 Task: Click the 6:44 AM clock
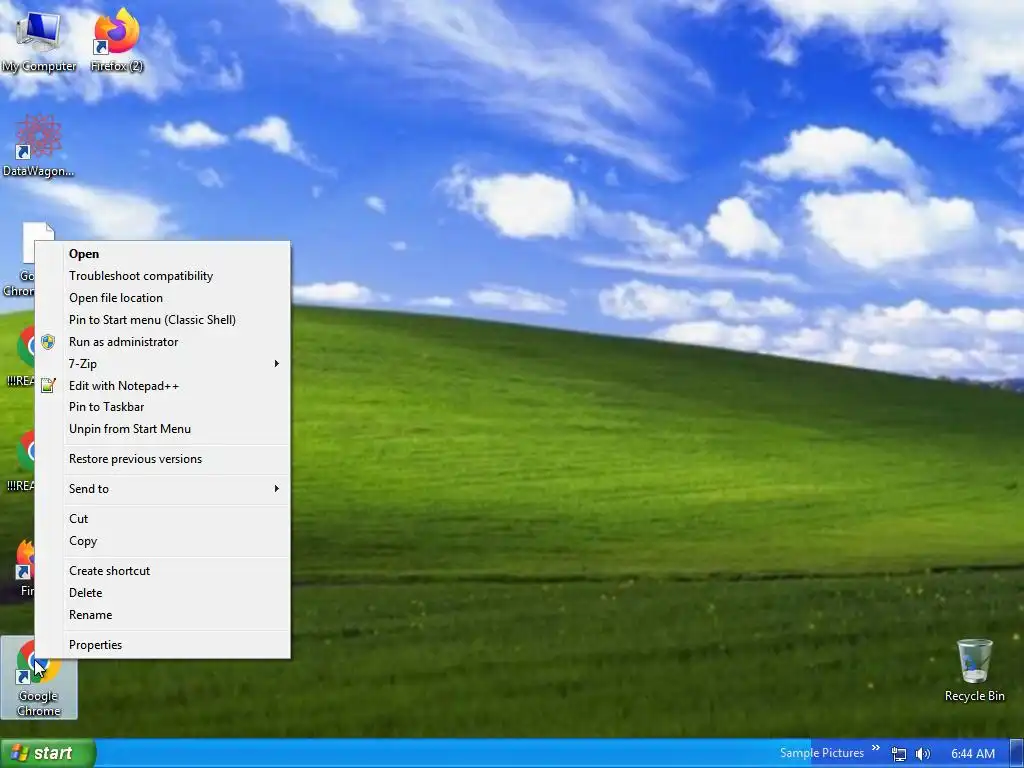click(x=973, y=754)
